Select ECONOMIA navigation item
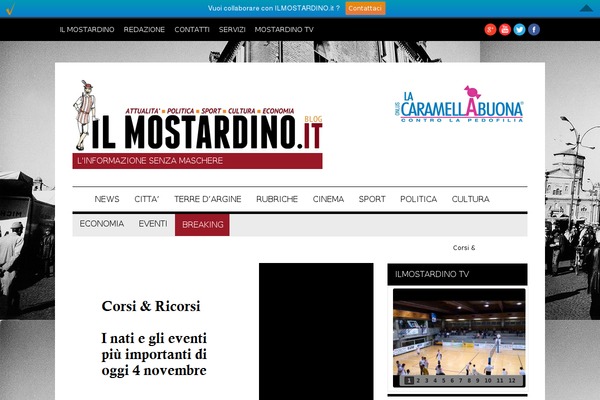 tap(102, 224)
